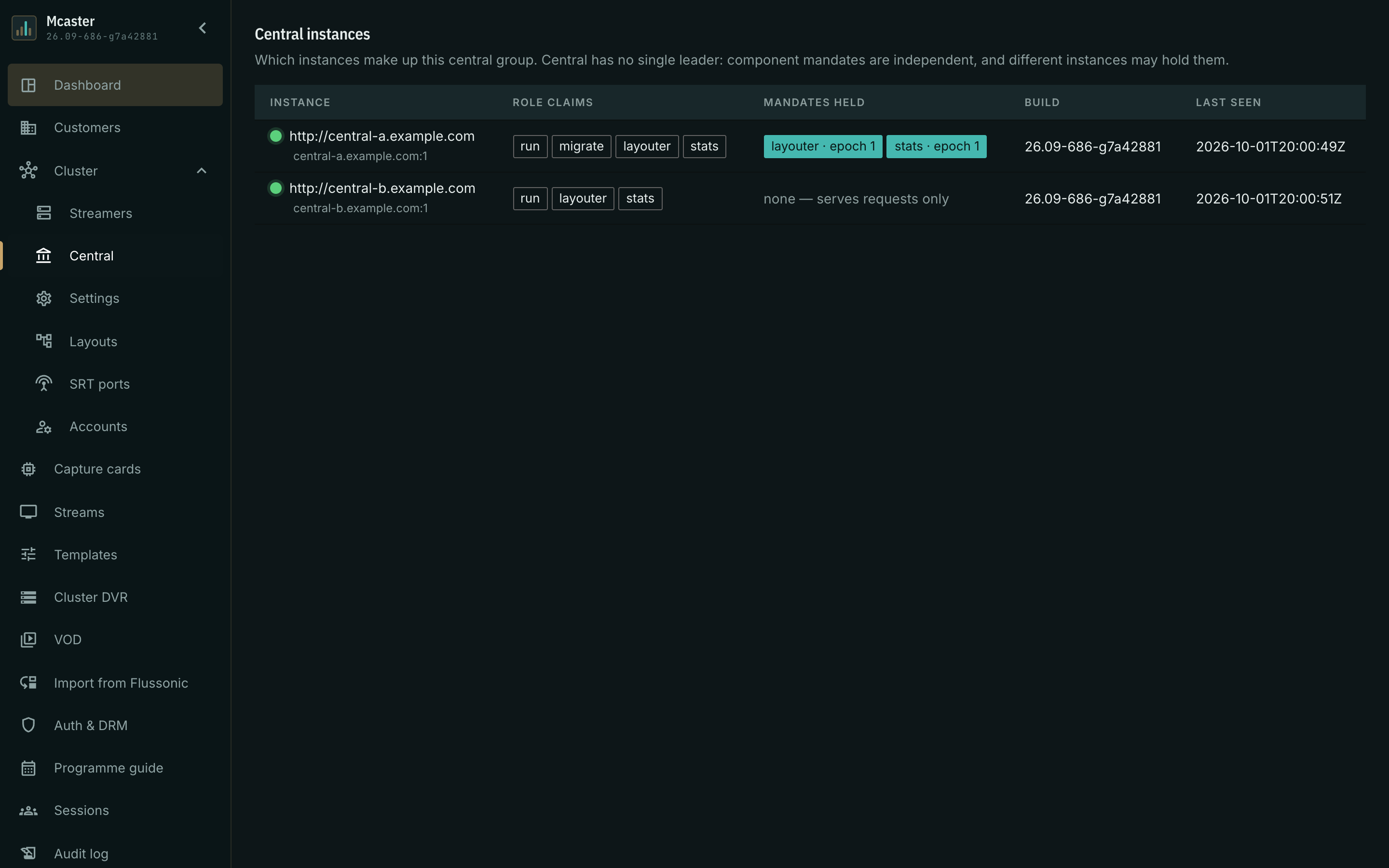Click the LAST SEEN column header

[x=1228, y=102]
